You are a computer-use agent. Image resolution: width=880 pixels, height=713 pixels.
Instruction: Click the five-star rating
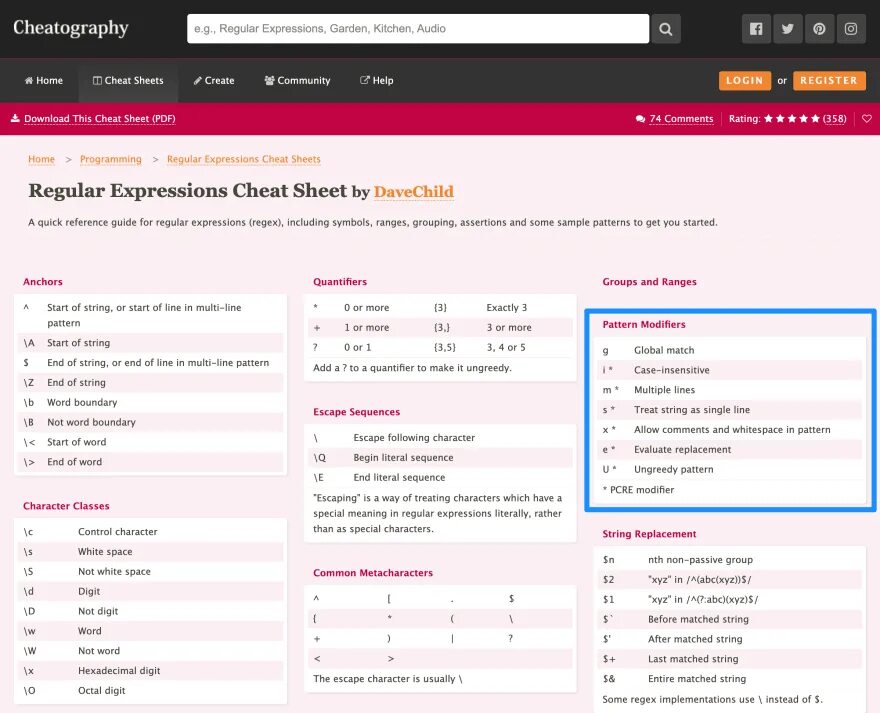[x=792, y=118]
